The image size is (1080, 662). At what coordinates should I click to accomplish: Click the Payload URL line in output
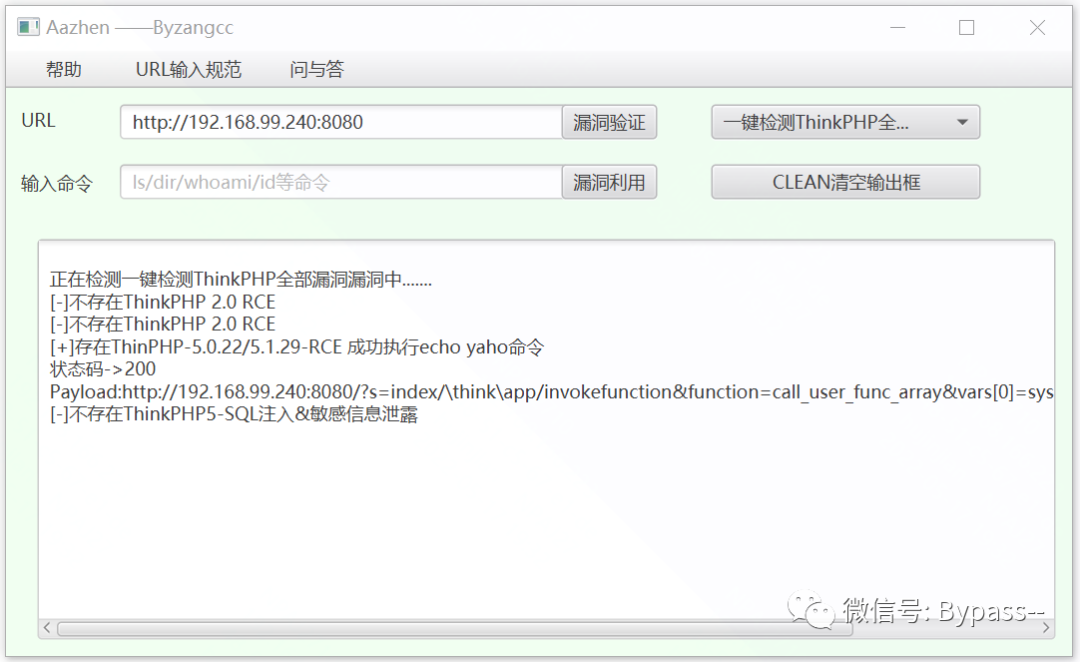[551, 392]
